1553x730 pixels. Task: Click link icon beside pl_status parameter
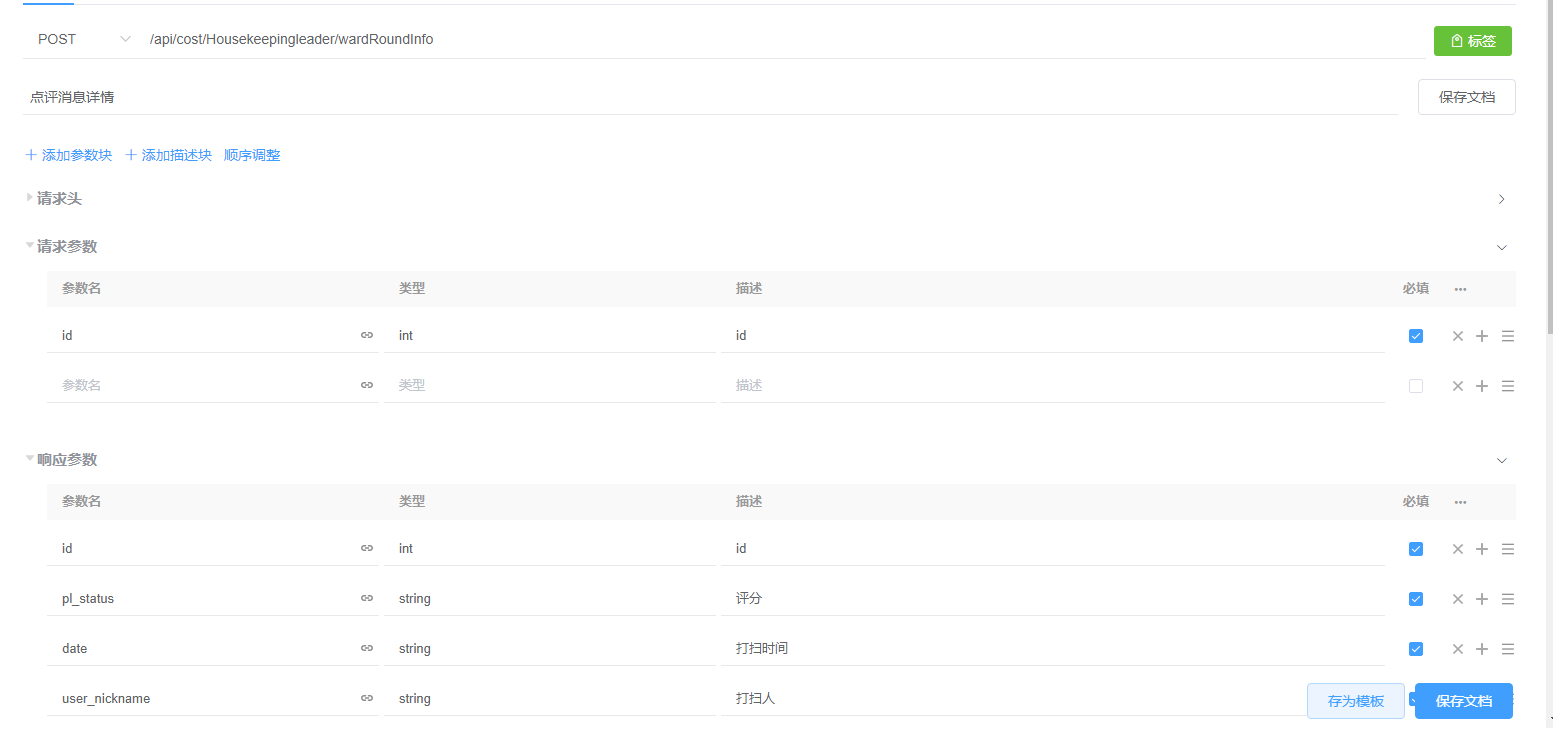[x=367, y=598]
